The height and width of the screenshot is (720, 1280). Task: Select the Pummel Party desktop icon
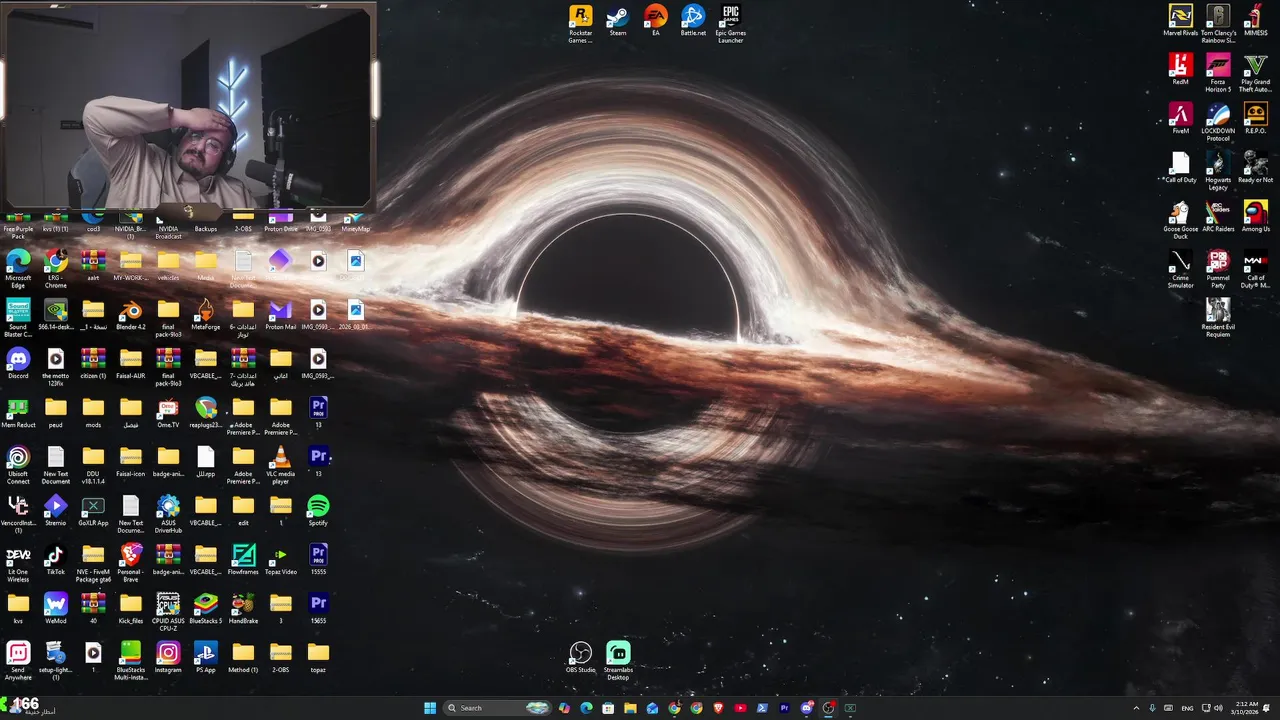pyautogui.click(x=1217, y=268)
